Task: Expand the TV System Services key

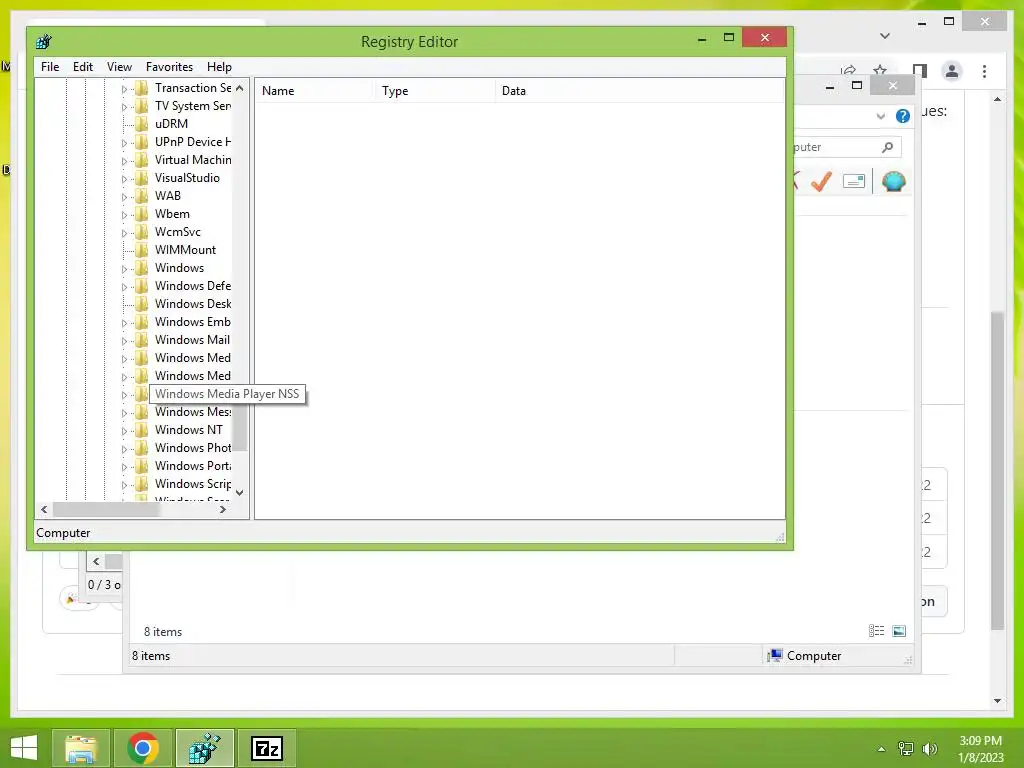Action: (124, 107)
